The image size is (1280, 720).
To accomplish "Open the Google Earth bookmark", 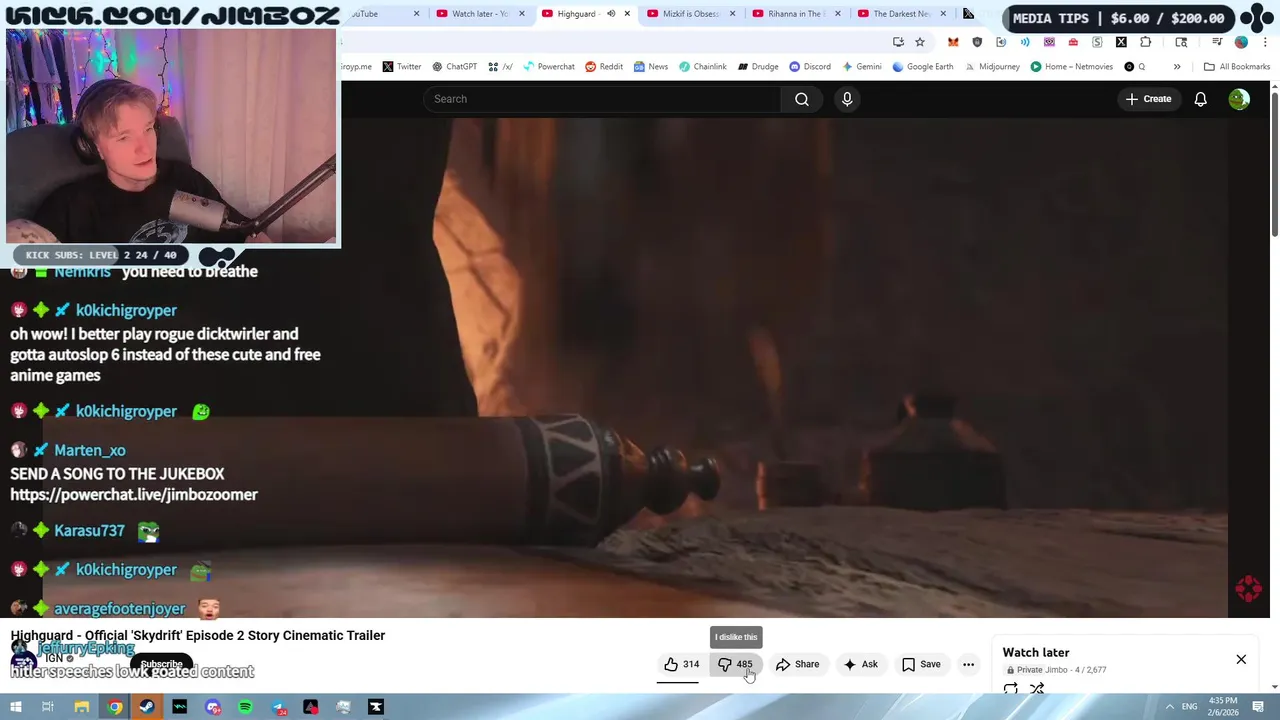I will tap(922, 67).
